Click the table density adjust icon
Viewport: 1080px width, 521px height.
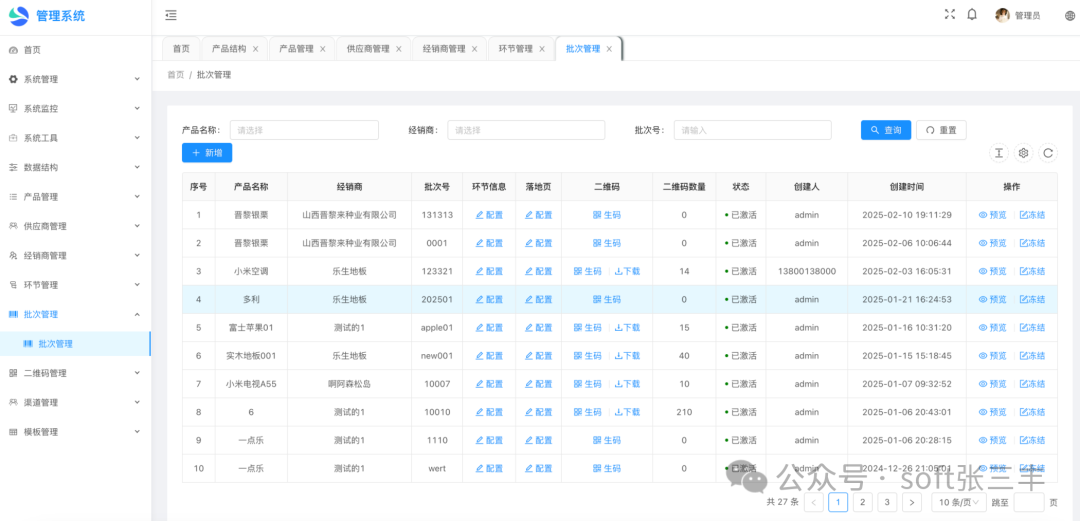tap(998, 153)
